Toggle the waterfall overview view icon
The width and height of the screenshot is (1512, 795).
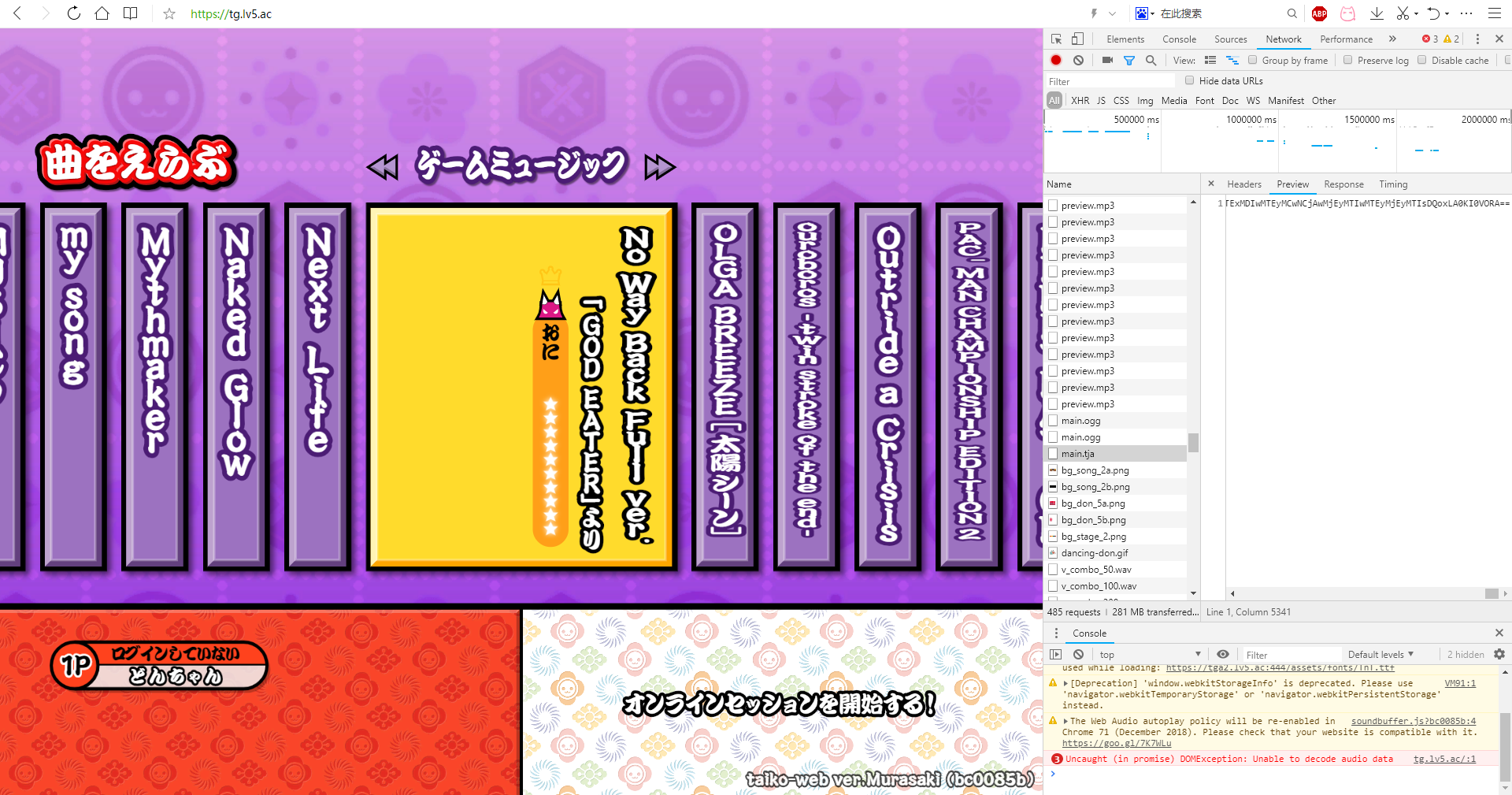coord(1232,60)
